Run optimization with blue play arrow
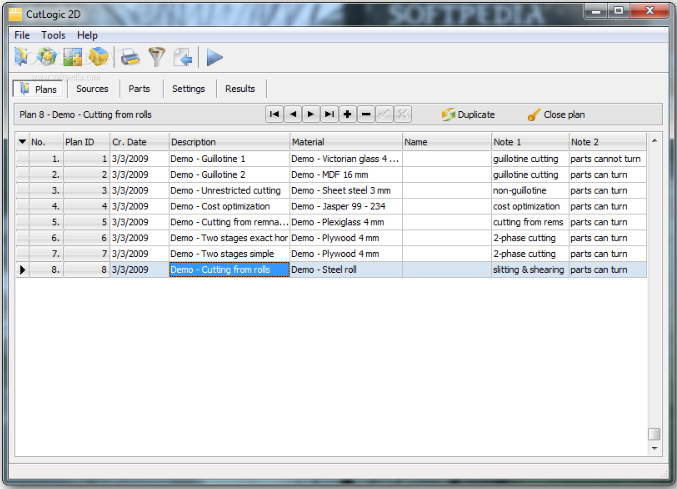 click(214, 57)
